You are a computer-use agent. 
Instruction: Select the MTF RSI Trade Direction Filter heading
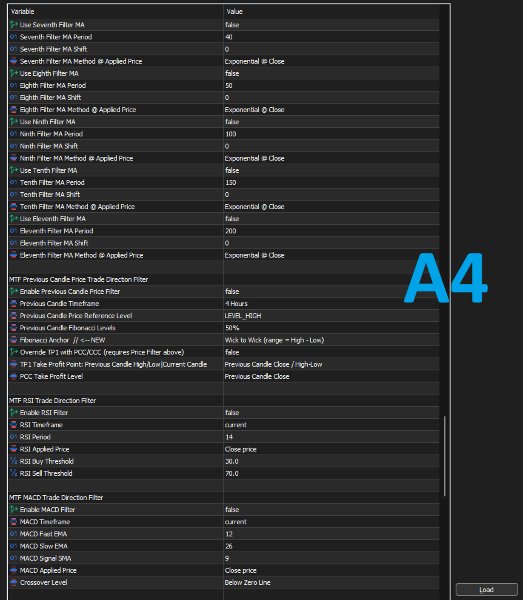52,401
